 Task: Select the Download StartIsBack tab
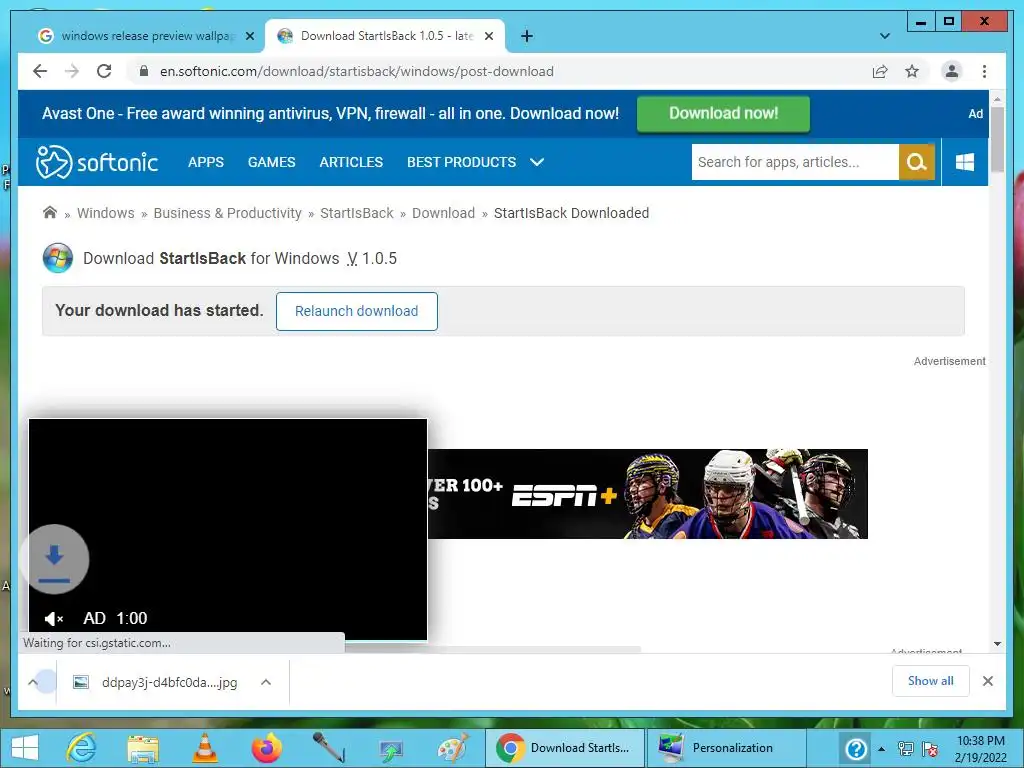click(x=385, y=36)
